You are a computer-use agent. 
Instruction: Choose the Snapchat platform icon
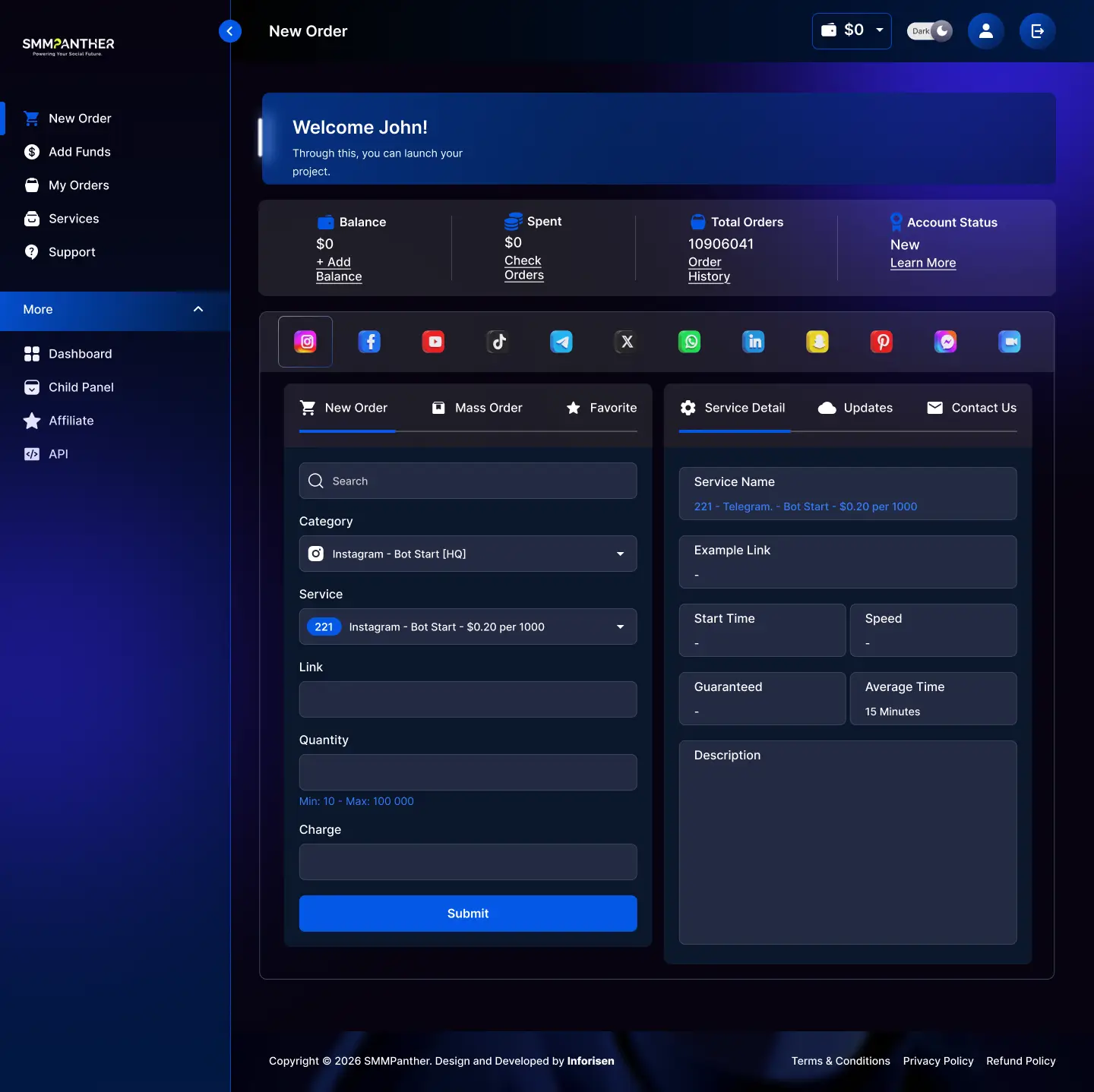coord(817,342)
